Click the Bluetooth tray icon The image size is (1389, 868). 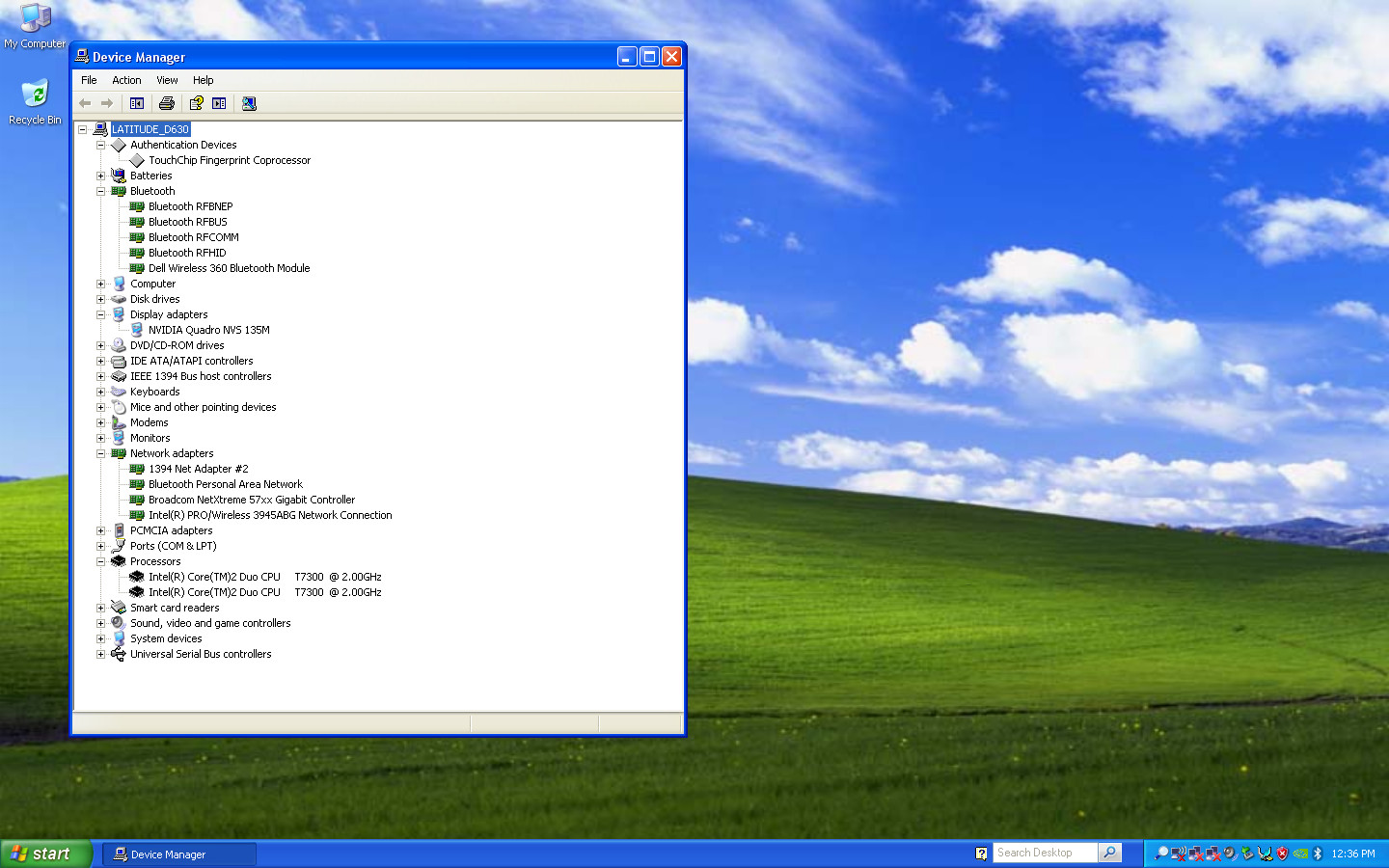pyautogui.click(x=1318, y=854)
